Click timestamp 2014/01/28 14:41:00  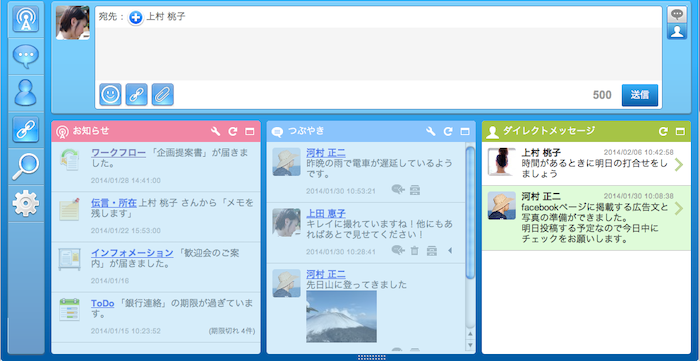pos(126,181)
